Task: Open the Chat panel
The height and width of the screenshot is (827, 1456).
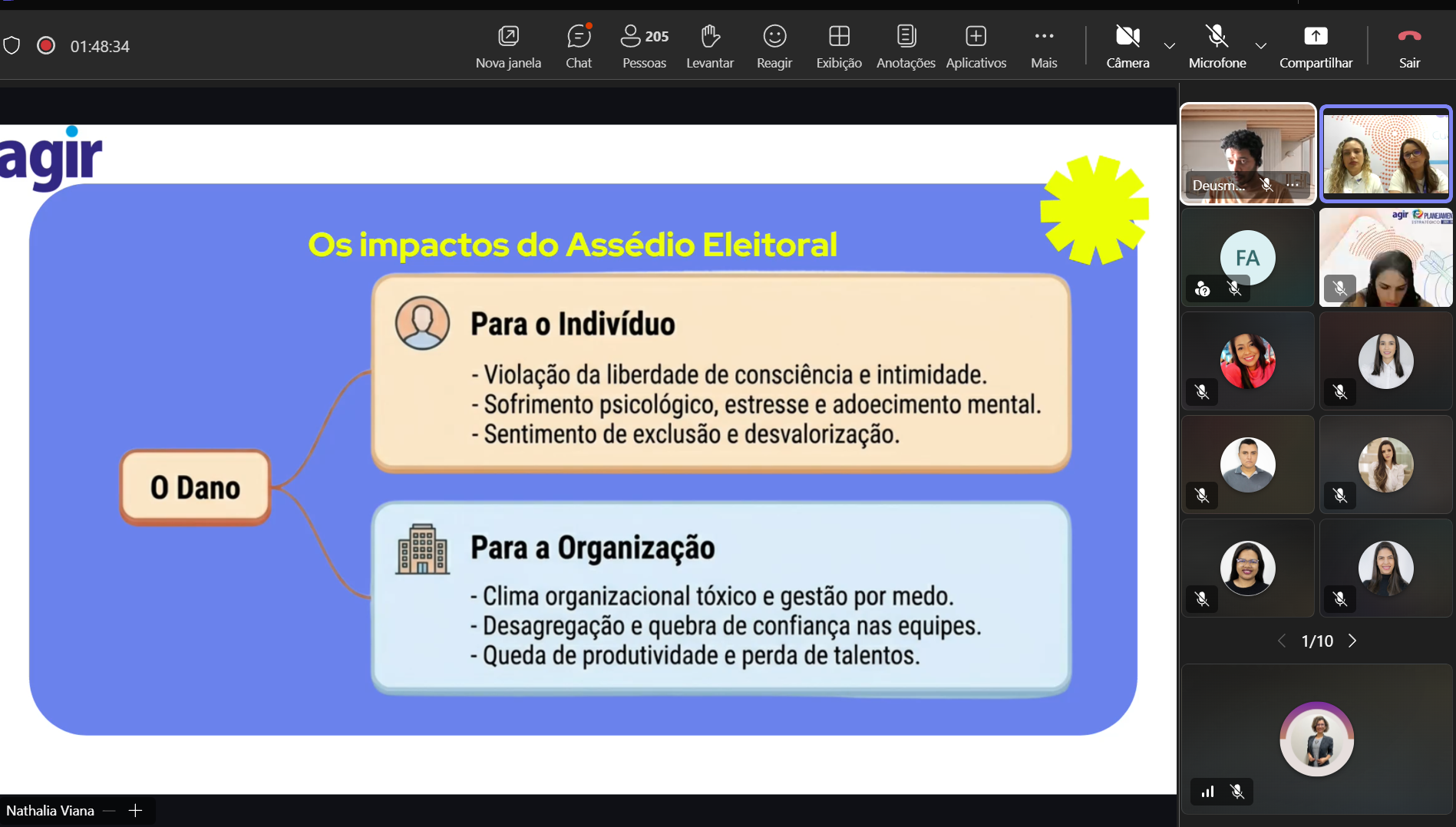Action: point(578,46)
